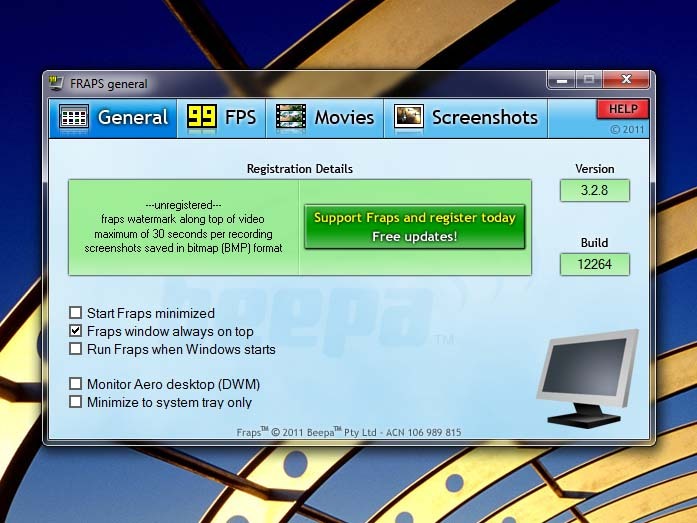Minimize the FRAPS general window
Screen dimensions: 697x523
pyautogui.click(x=562, y=80)
